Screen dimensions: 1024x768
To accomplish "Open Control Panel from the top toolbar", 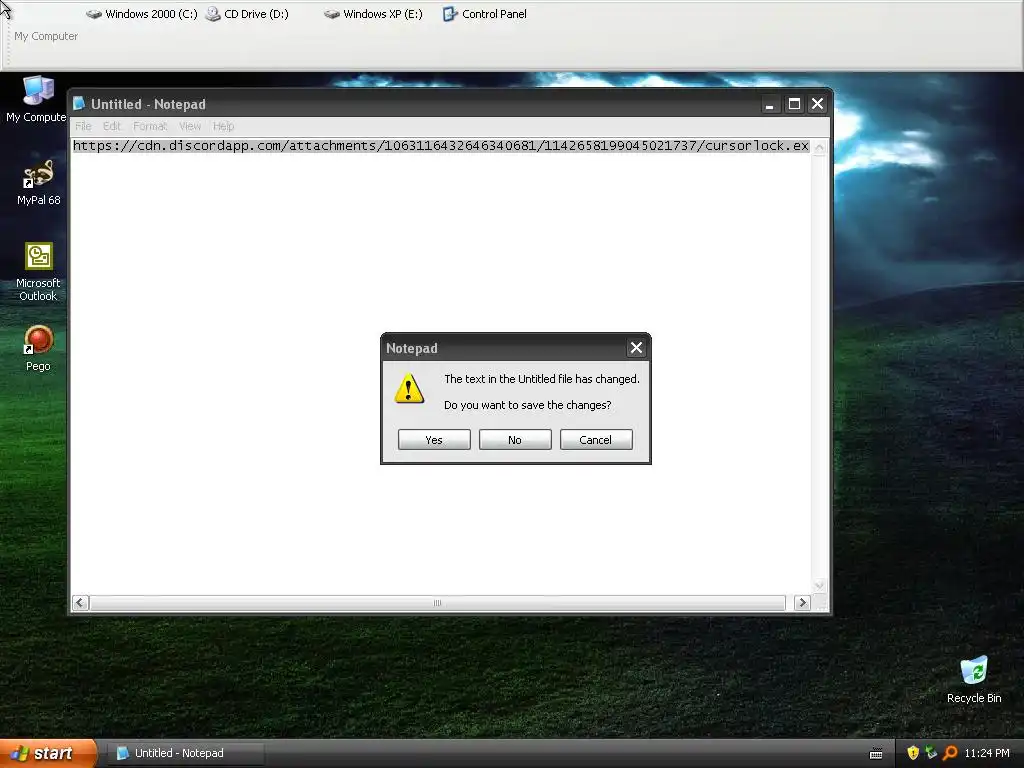I will click(485, 14).
